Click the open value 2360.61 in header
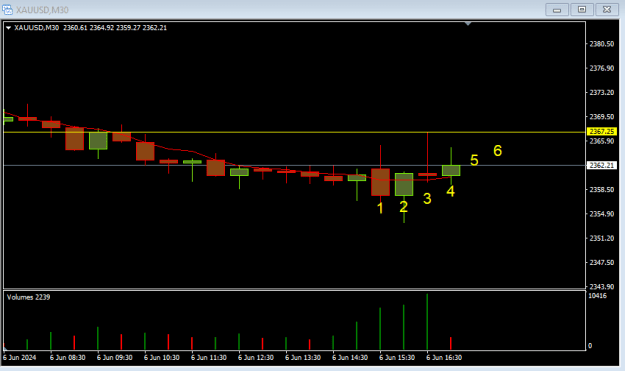 pos(75,28)
